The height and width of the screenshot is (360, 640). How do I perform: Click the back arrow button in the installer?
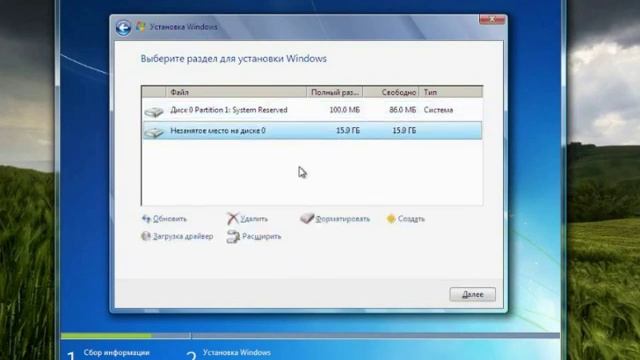click(x=123, y=27)
